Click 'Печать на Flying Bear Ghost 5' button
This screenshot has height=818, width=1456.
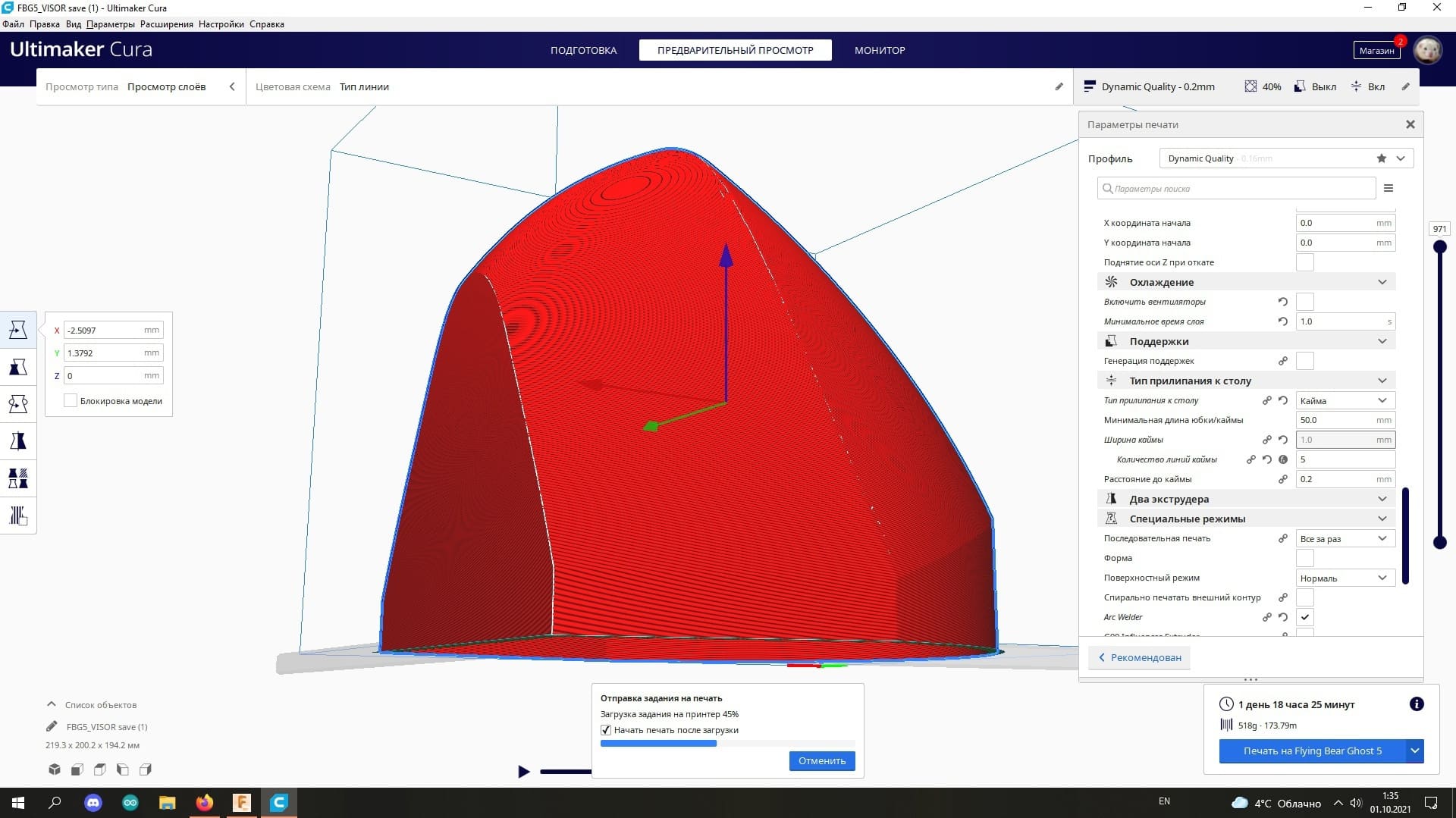click(x=1313, y=751)
